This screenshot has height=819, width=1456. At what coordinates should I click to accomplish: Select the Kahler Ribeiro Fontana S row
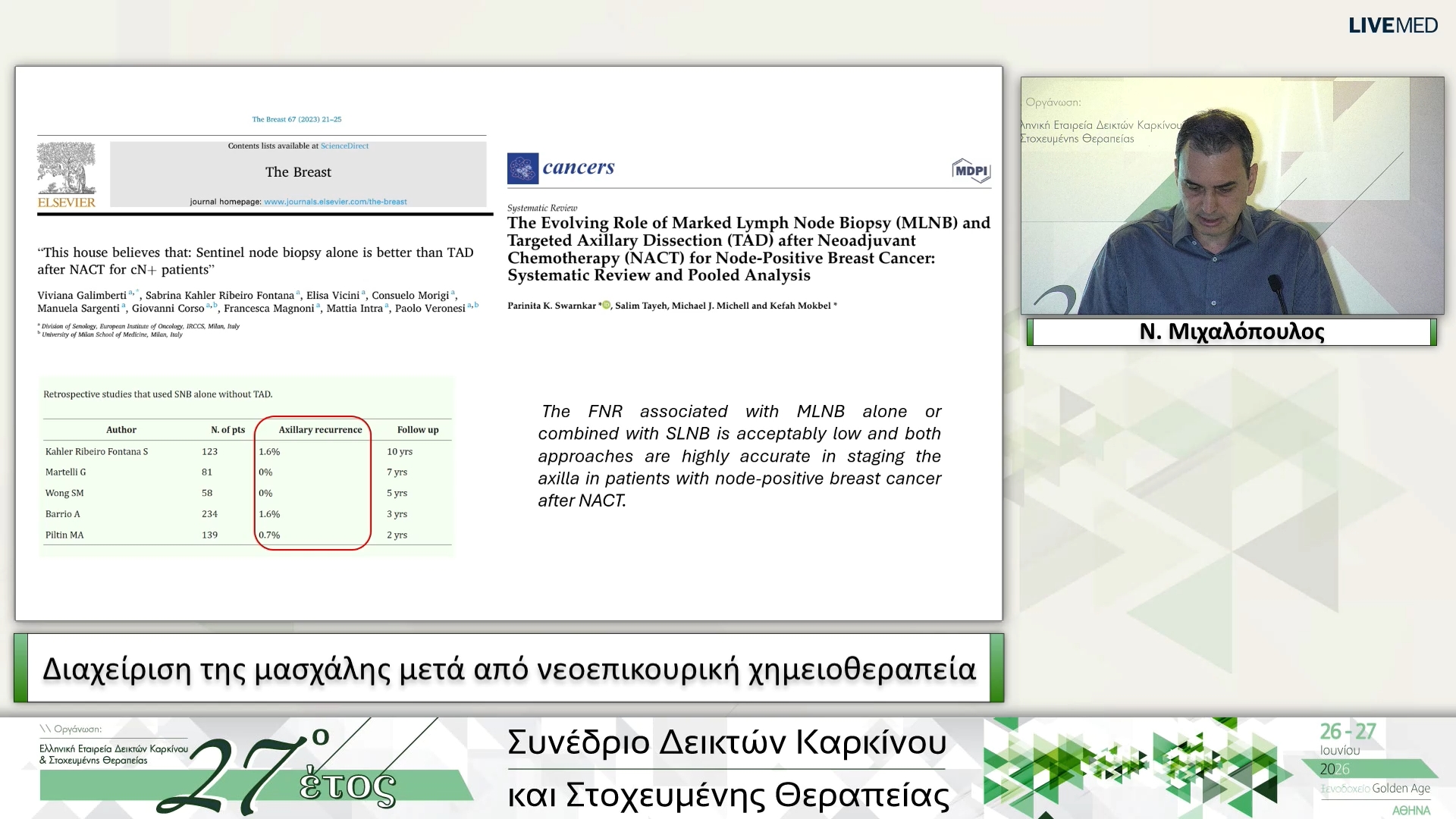tap(247, 451)
